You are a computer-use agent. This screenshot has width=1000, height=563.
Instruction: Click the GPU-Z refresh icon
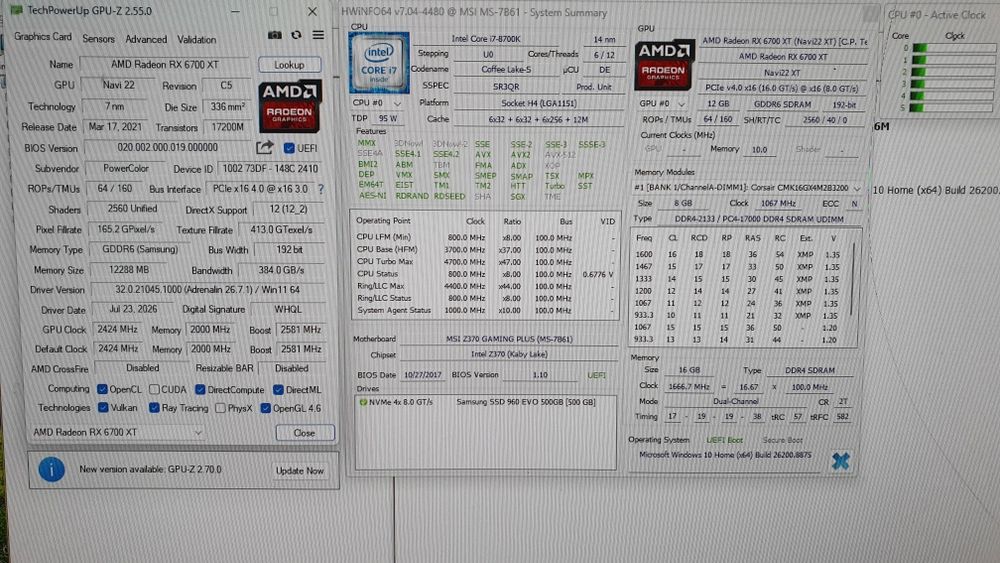pyautogui.click(x=296, y=35)
